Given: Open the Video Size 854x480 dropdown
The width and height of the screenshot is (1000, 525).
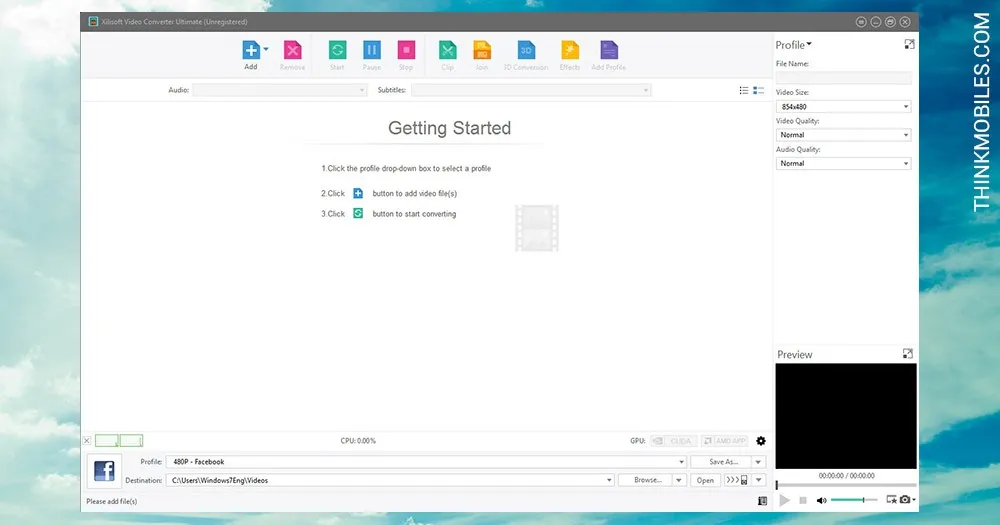Looking at the screenshot, I should pyautogui.click(x=843, y=107).
